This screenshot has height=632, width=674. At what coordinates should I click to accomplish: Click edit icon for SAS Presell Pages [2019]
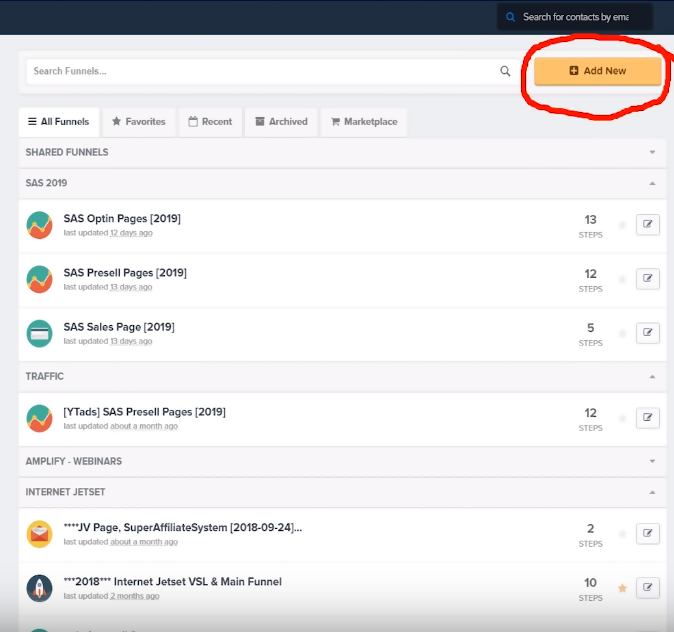(648, 278)
